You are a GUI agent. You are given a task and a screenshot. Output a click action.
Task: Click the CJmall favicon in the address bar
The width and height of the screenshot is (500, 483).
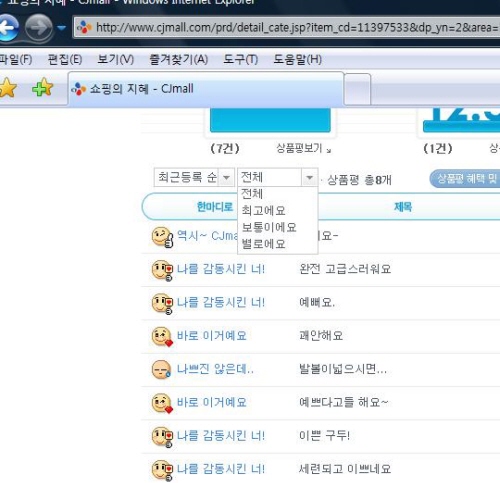coord(84,27)
